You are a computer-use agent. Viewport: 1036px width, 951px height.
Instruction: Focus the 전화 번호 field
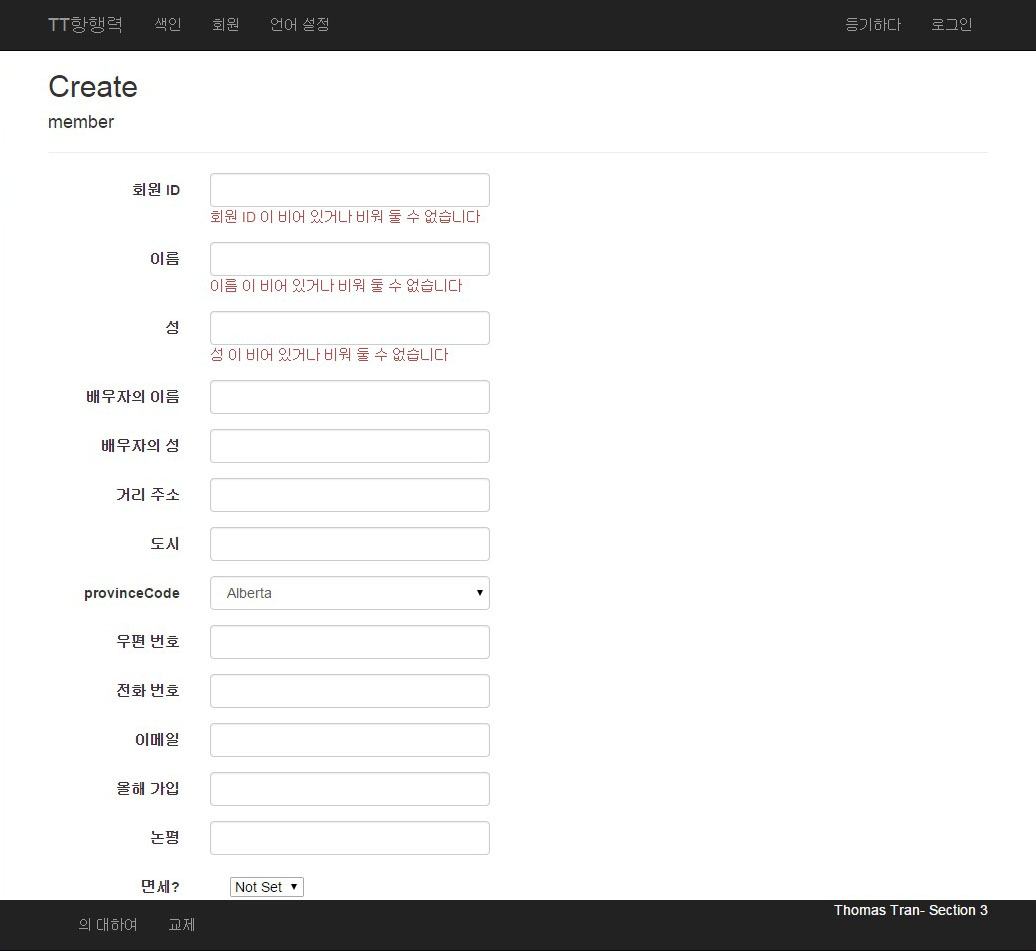(x=349, y=691)
